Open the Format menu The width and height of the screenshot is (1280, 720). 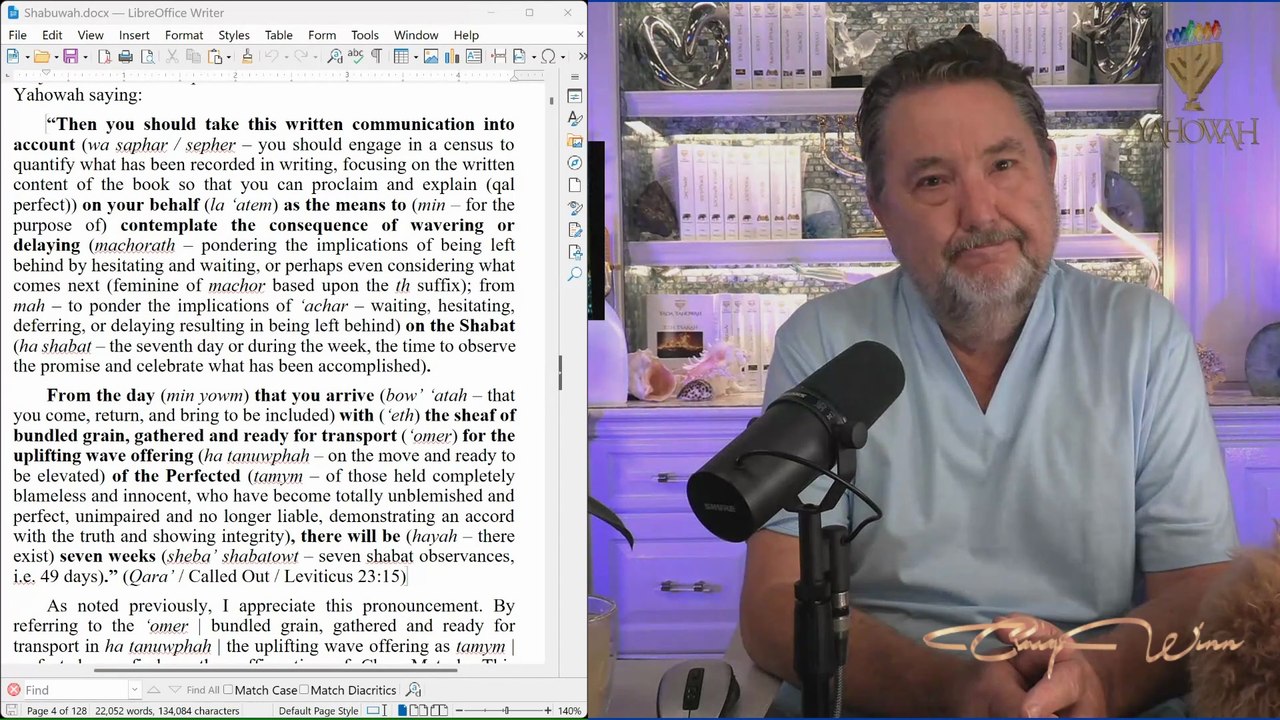183,35
